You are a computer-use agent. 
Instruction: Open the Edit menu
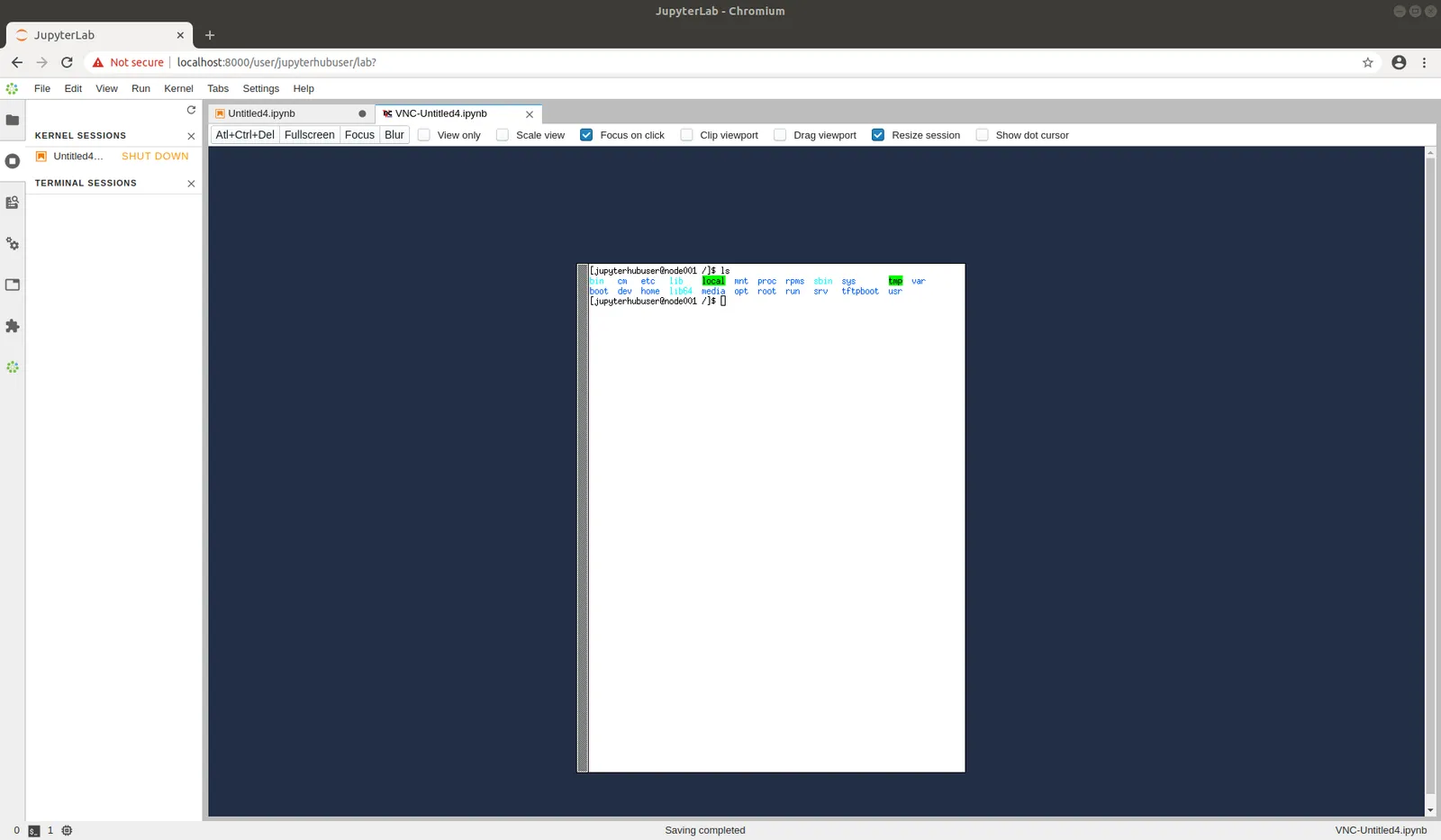[x=73, y=88]
